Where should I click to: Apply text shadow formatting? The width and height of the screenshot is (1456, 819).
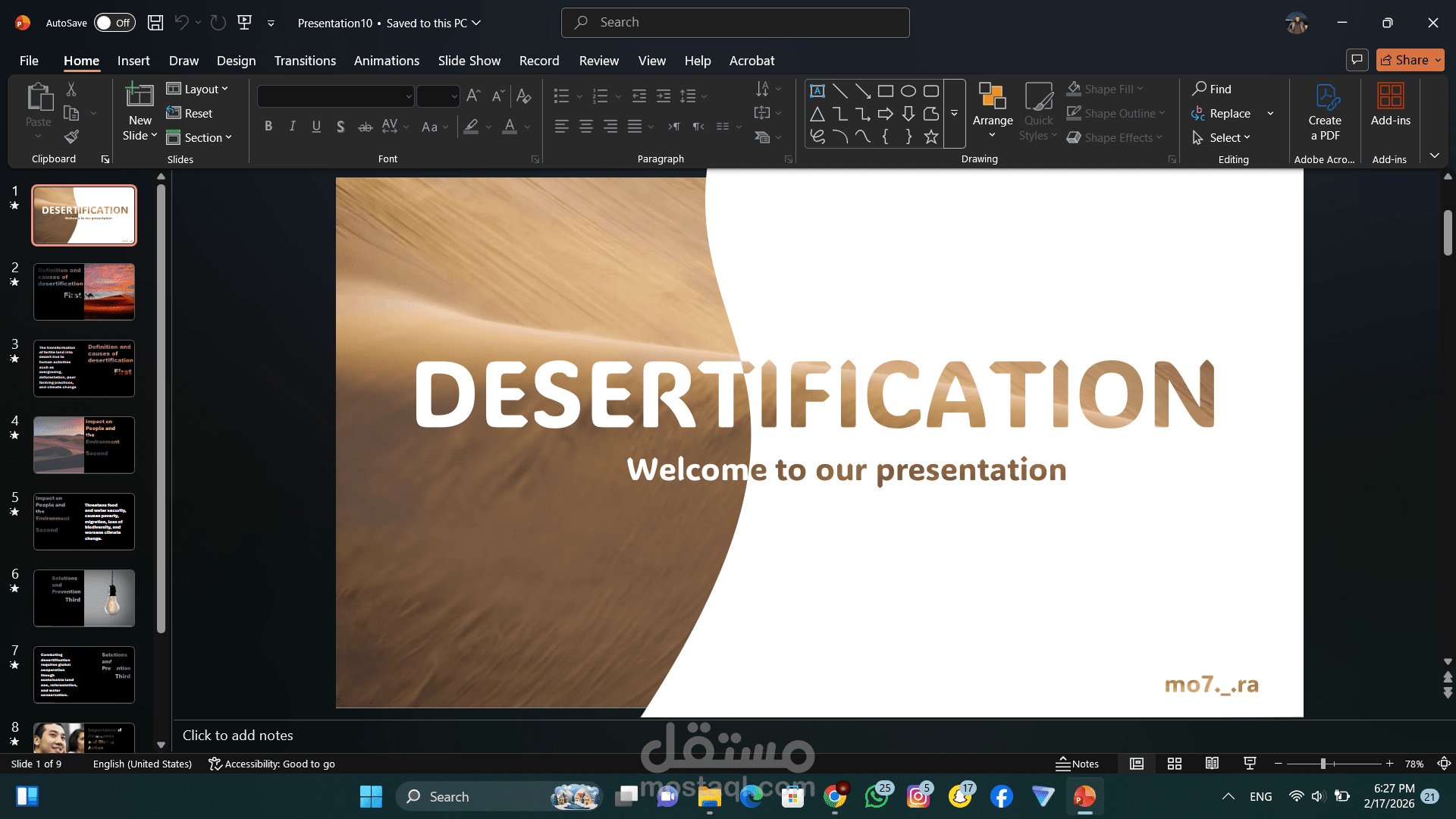(340, 127)
